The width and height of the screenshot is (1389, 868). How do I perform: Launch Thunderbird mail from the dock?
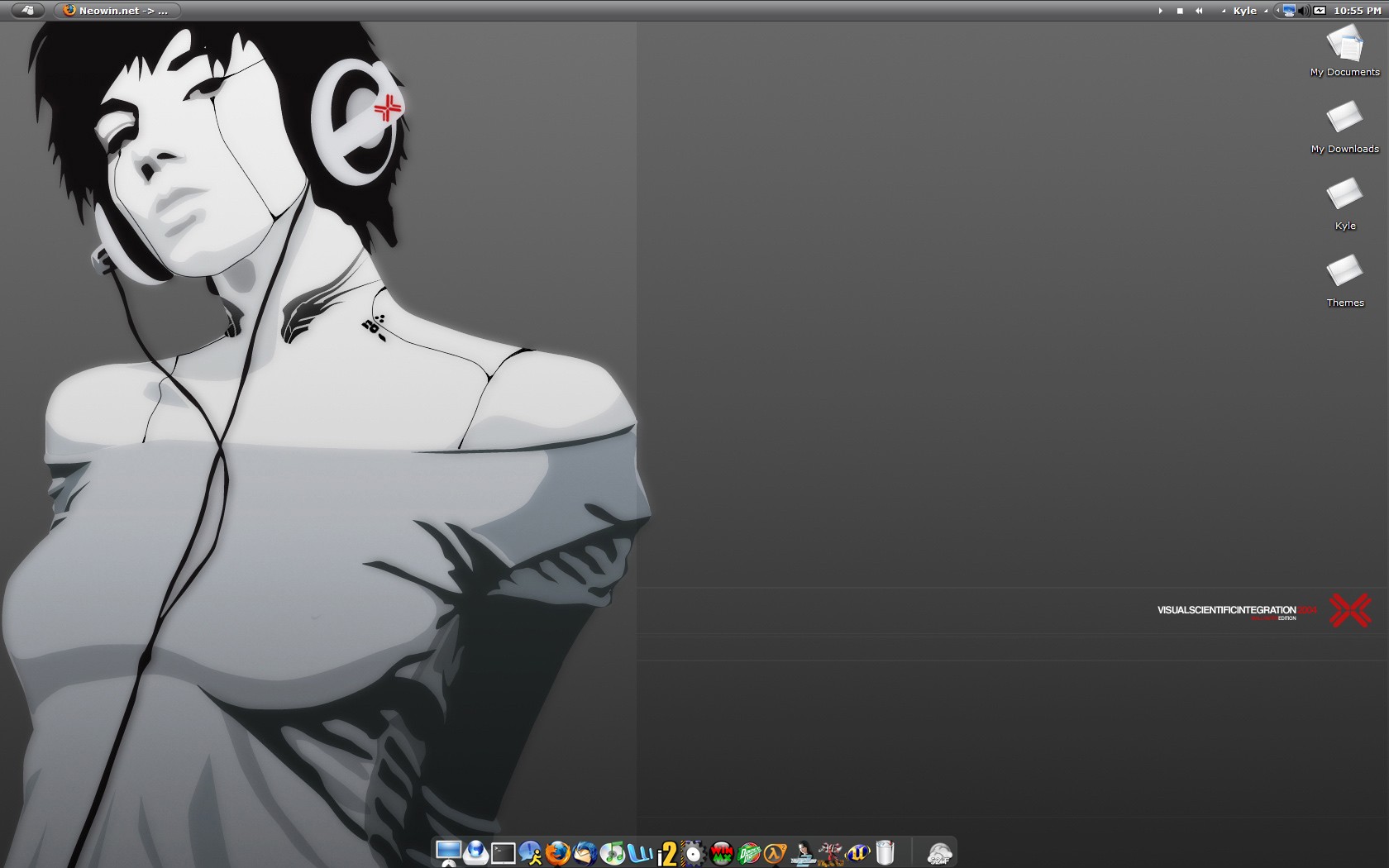click(585, 852)
